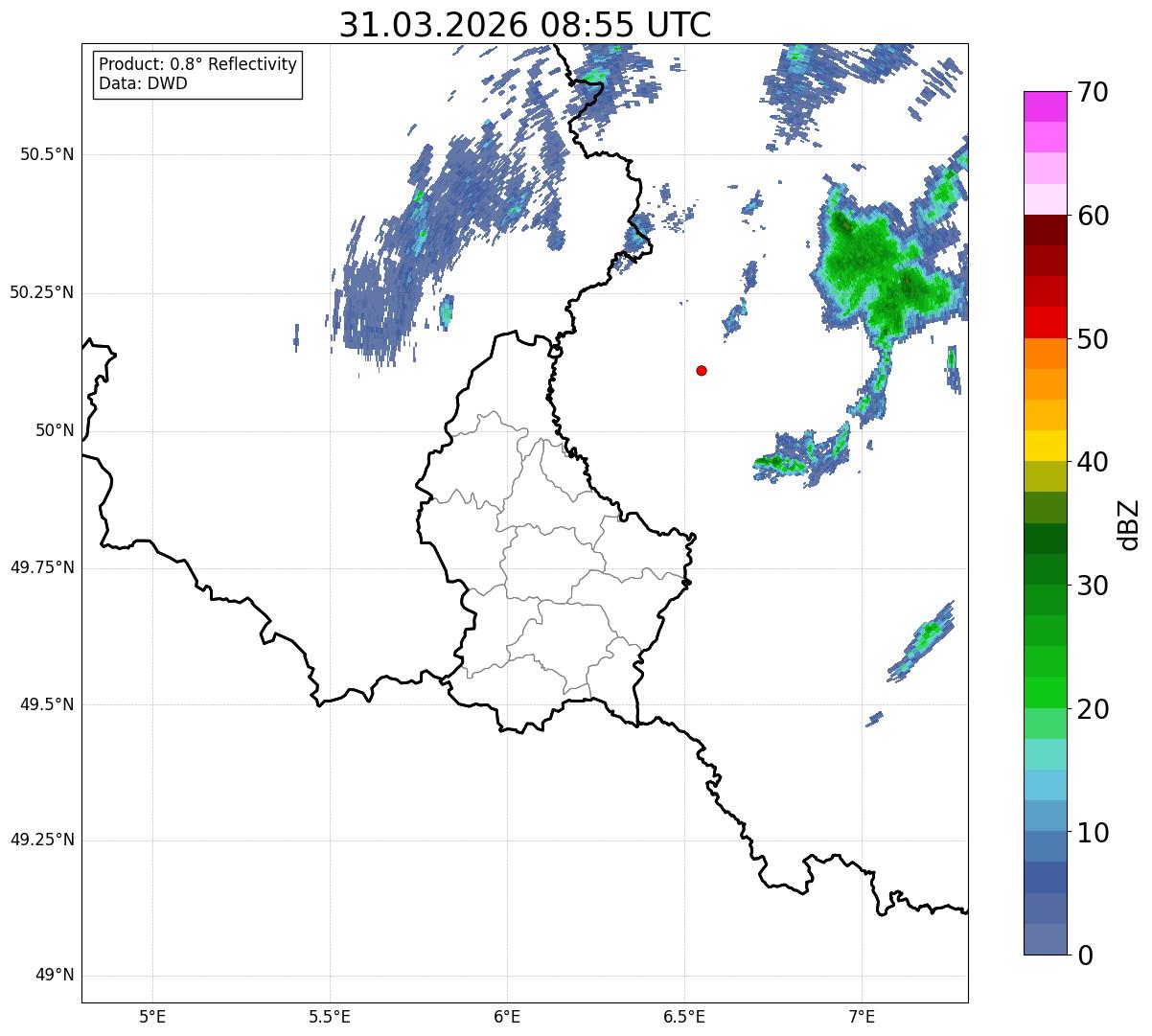Click the 50.5°N latitude label
Image resolution: width=1152 pixels, height=1036 pixels.
pyautogui.click(x=47, y=154)
